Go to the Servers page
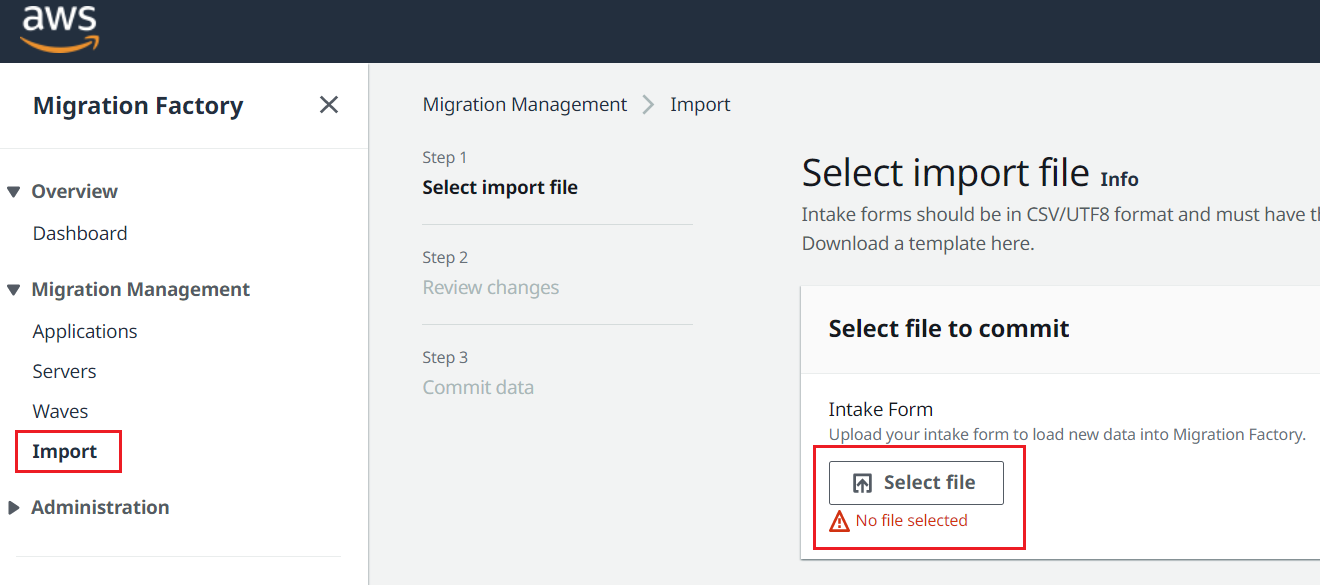The height and width of the screenshot is (585, 1320). pyautogui.click(x=64, y=371)
